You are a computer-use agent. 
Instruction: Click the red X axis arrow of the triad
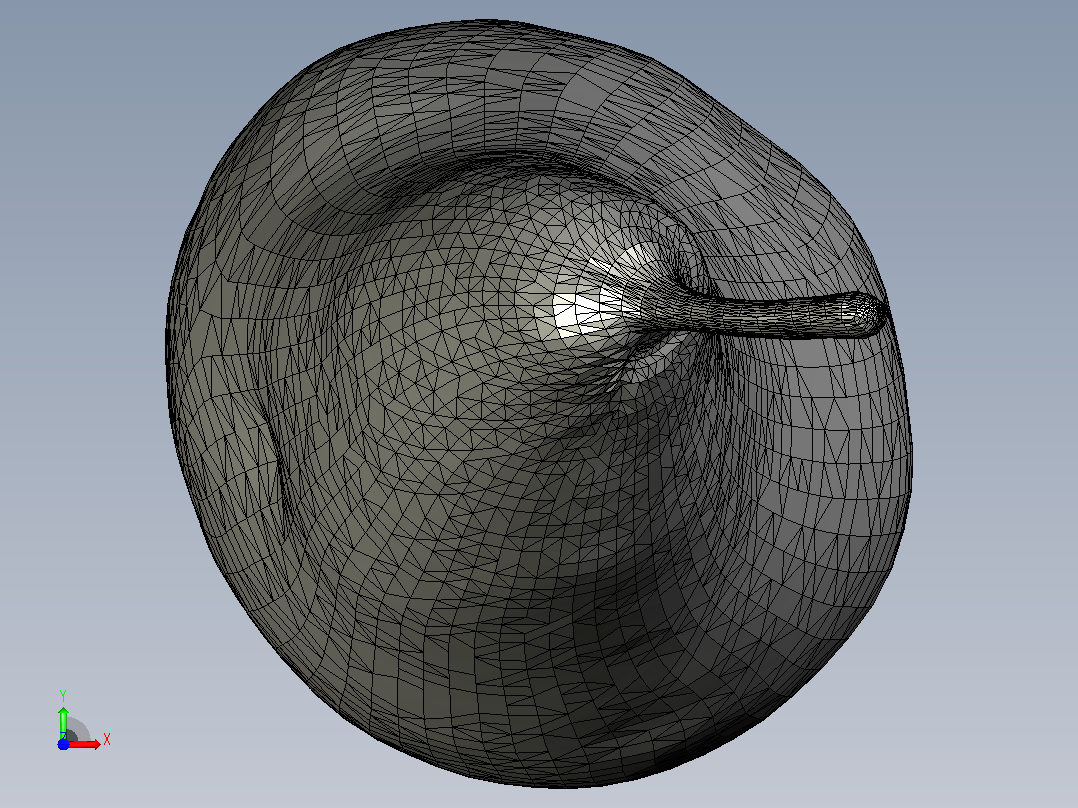(x=85, y=744)
